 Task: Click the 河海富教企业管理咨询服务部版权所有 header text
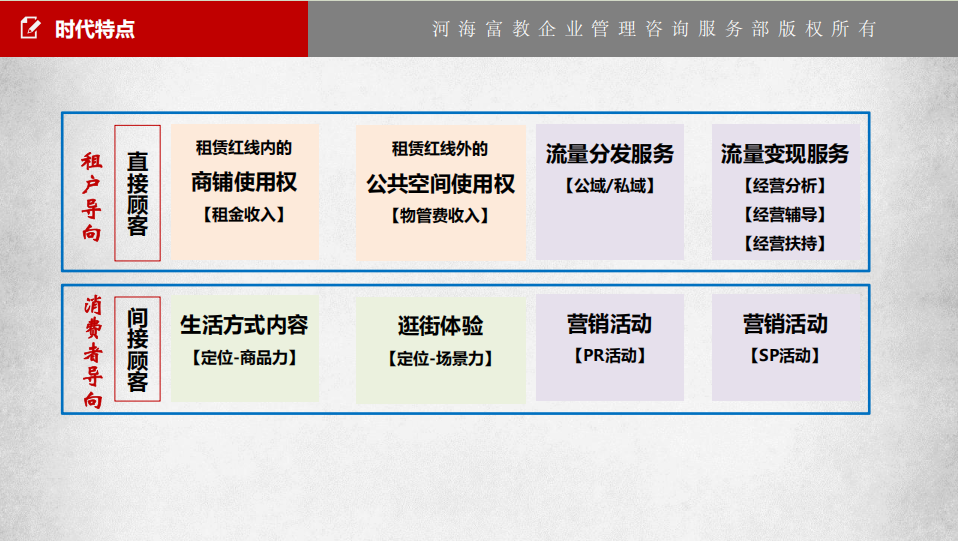click(x=654, y=29)
